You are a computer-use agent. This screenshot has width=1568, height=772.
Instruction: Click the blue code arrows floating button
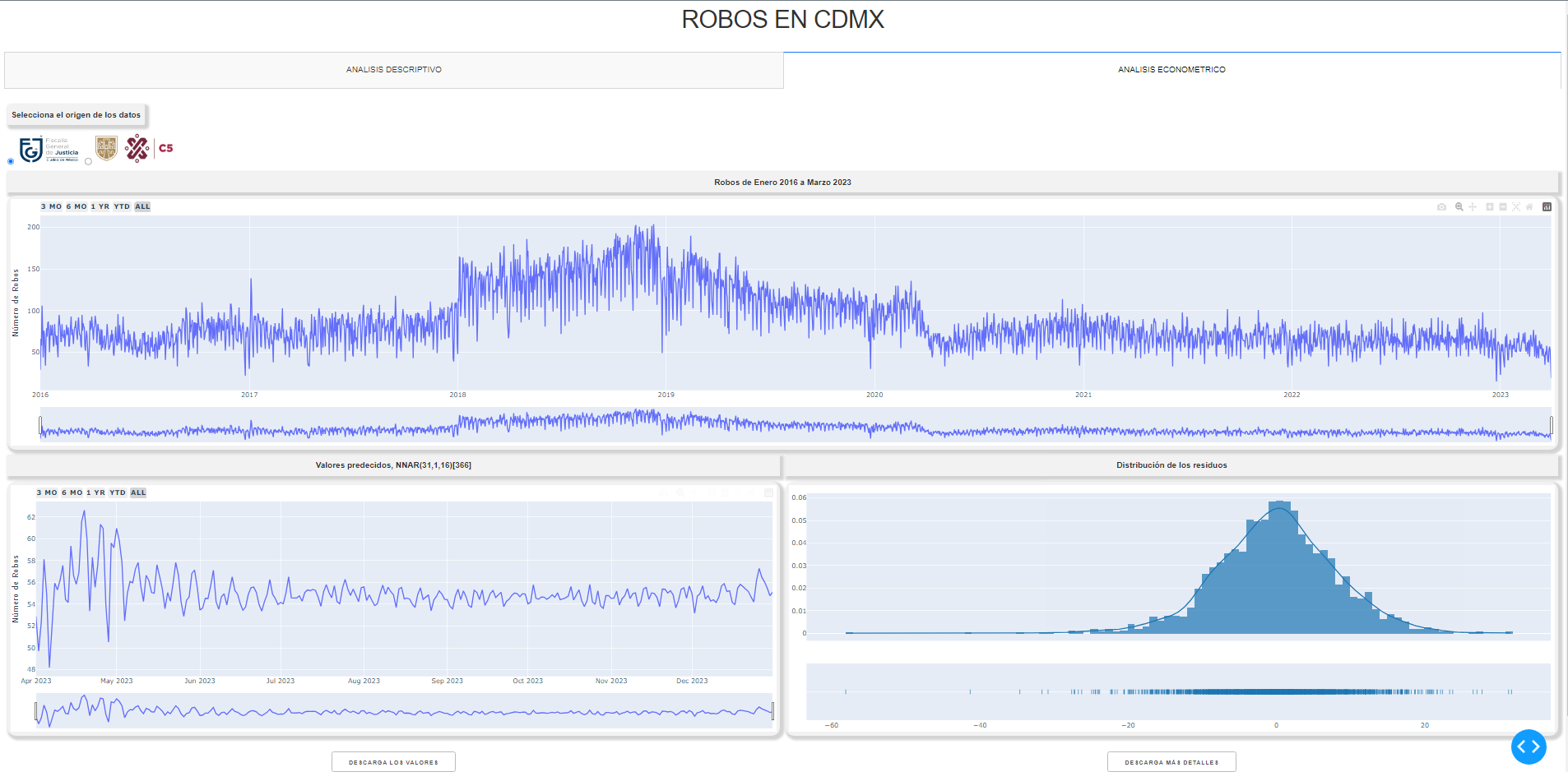pos(1529,747)
